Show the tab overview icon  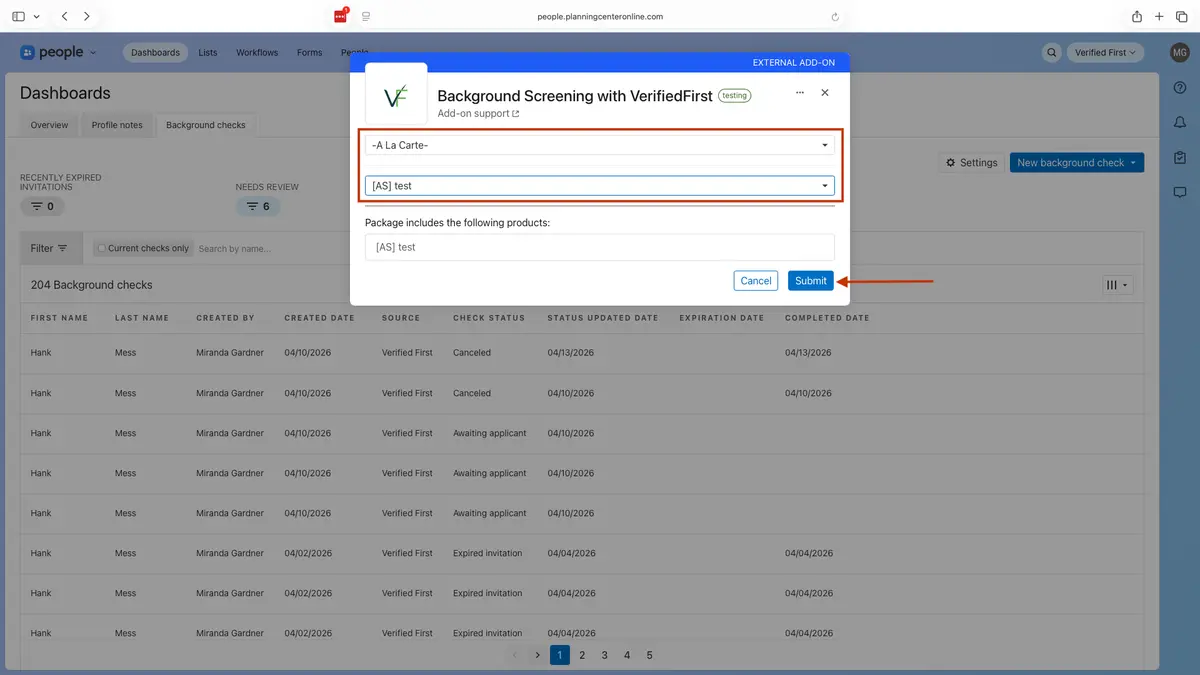point(1181,17)
